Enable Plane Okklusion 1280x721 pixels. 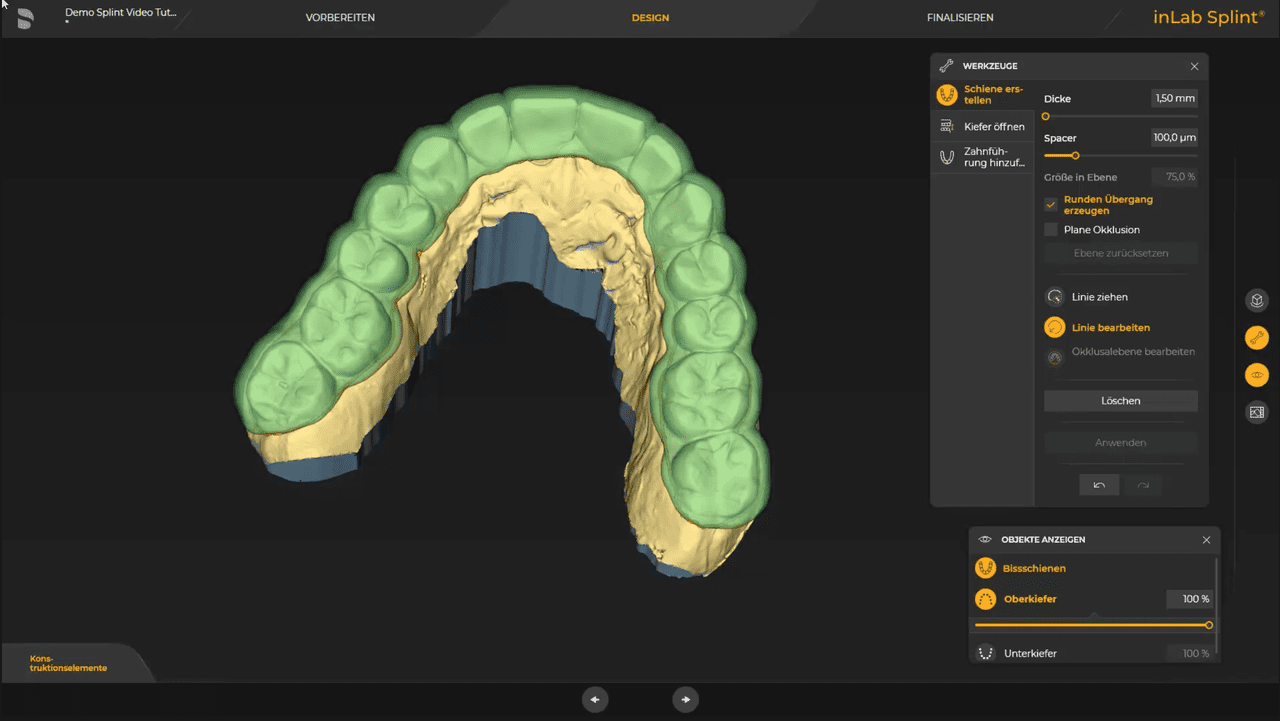point(1051,229)
